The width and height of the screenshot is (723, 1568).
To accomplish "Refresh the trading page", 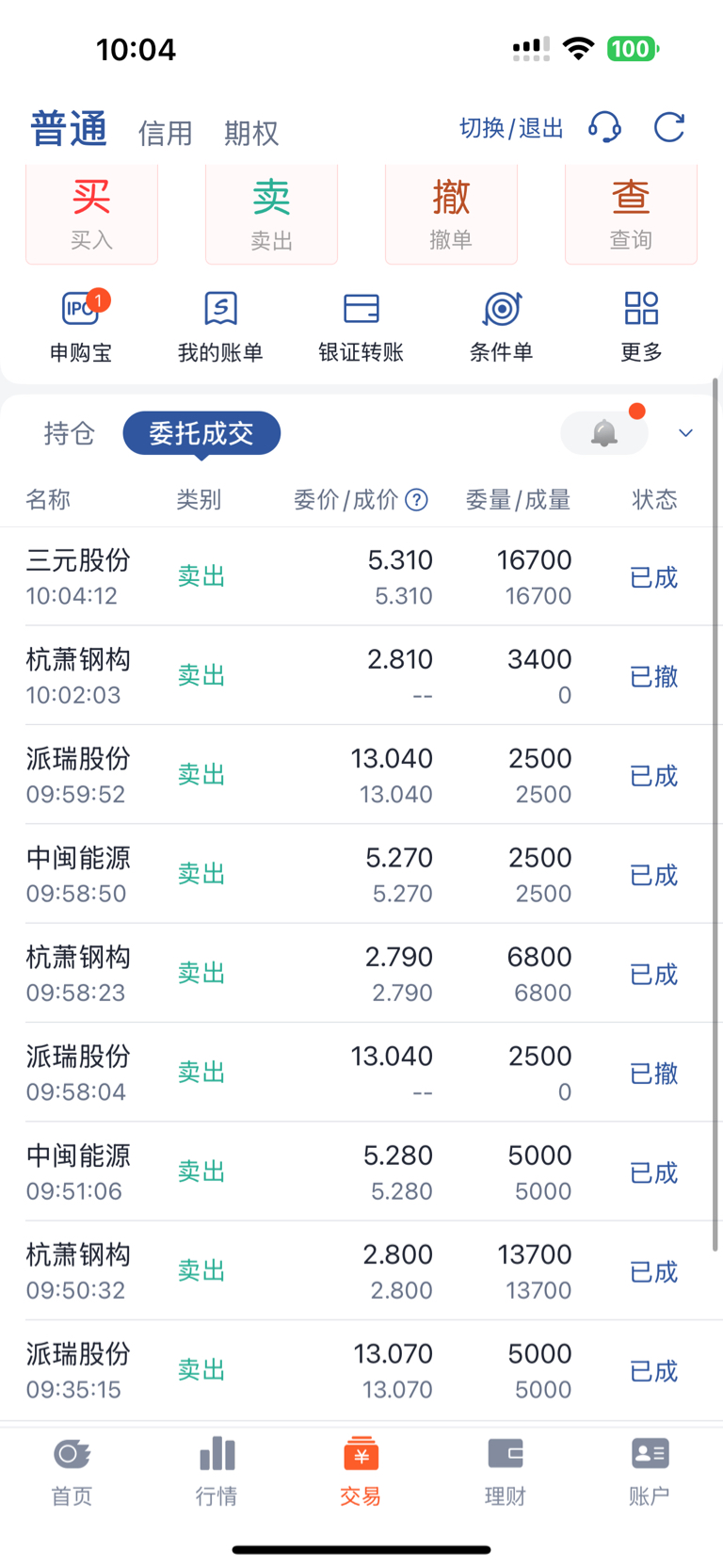I will click(669, 126).
